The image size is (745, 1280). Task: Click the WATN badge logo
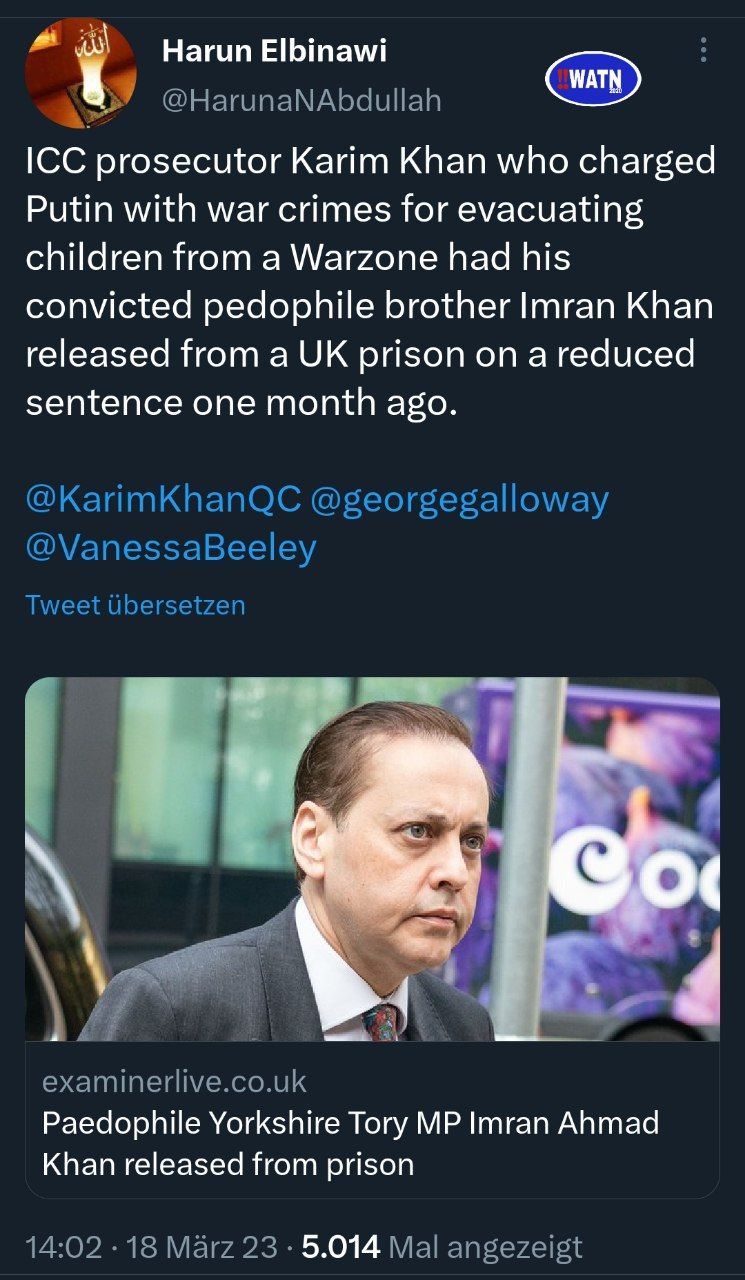tap(592, 80)
